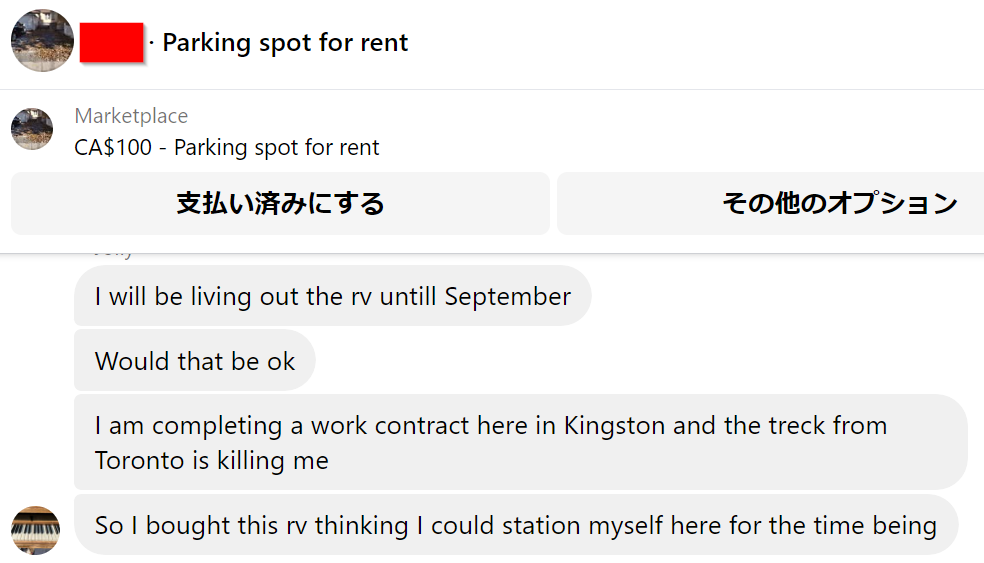Select the gray Marketplace label
Screen dimensions: 984x563
131,116
